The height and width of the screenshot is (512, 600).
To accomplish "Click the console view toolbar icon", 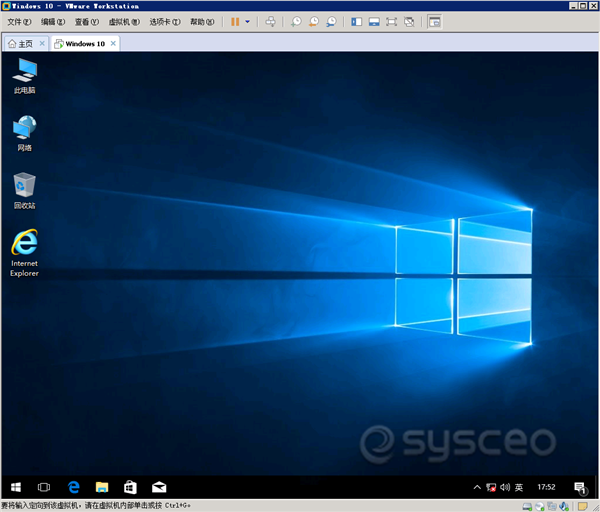I will coord(434,22).
